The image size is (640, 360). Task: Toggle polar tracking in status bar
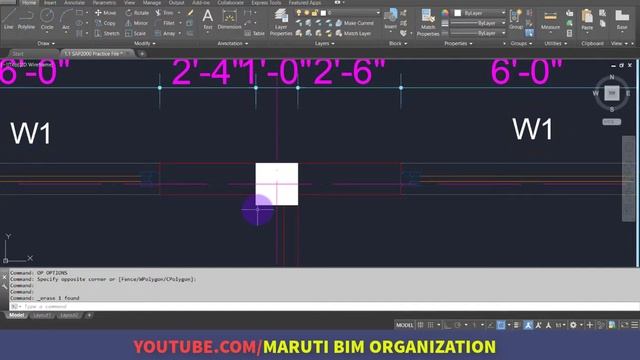coord(458,325)
